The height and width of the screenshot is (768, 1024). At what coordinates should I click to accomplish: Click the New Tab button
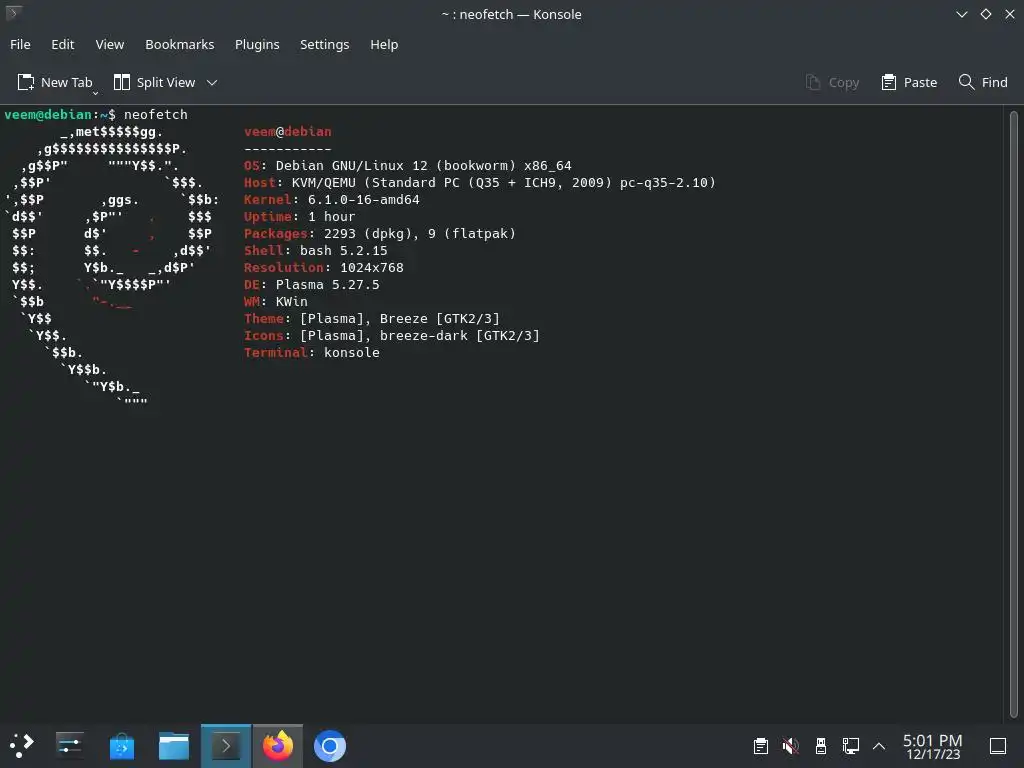click(x=56, y=82)
